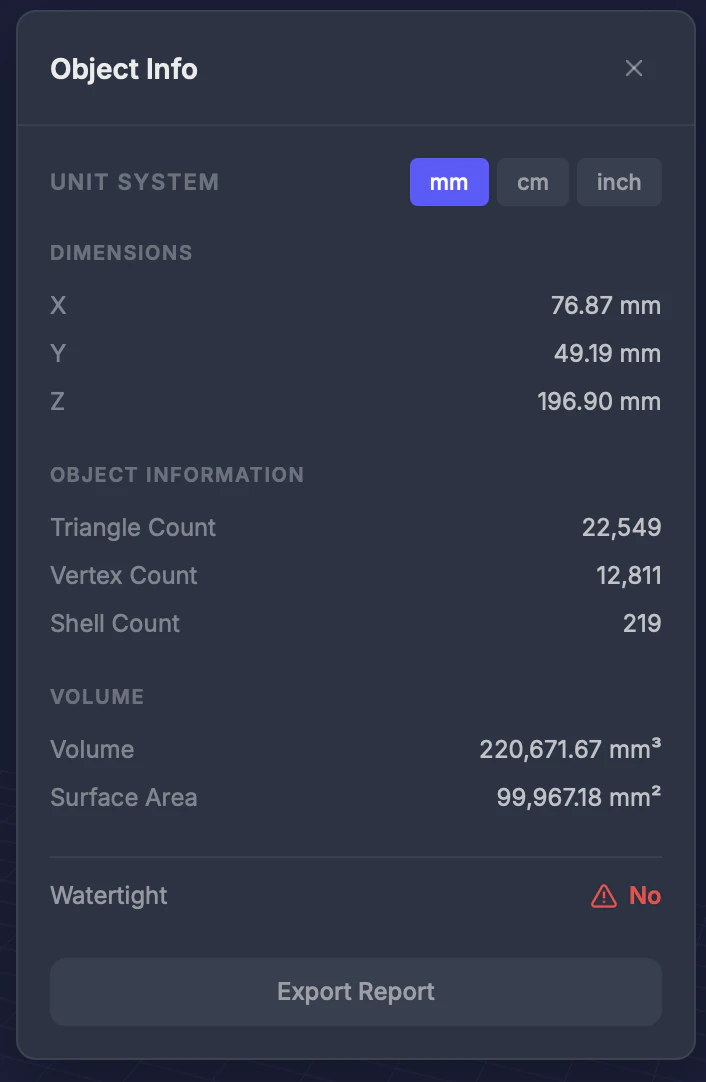This screenshot has height=1082, width=706.
Task: Click the UNIT SYSTEM label
Action: [134, 182]
